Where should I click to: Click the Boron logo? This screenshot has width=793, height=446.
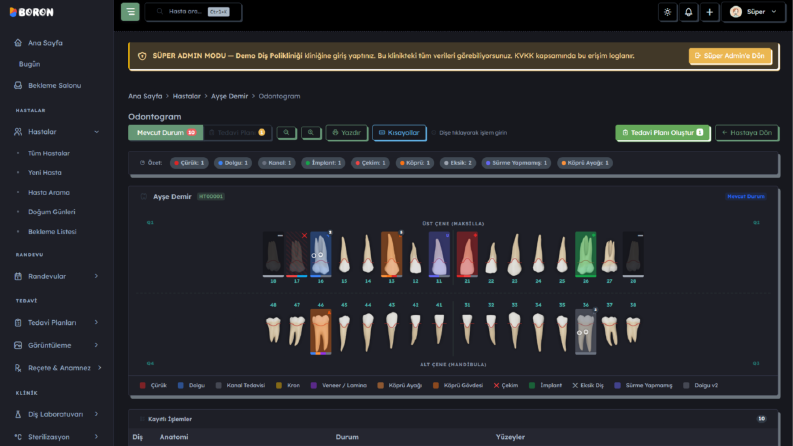31,12
